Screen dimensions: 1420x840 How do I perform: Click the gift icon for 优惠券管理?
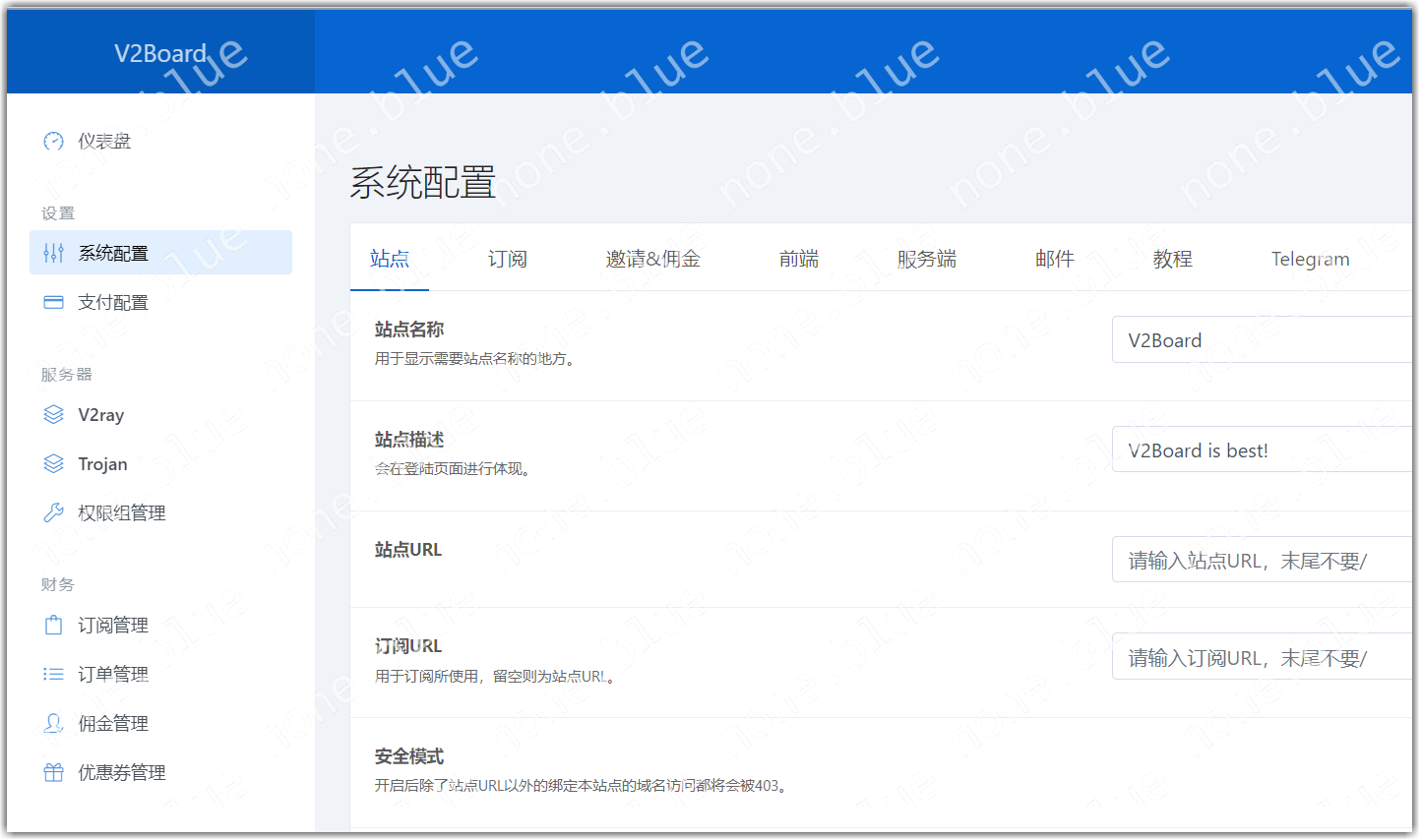54,773
